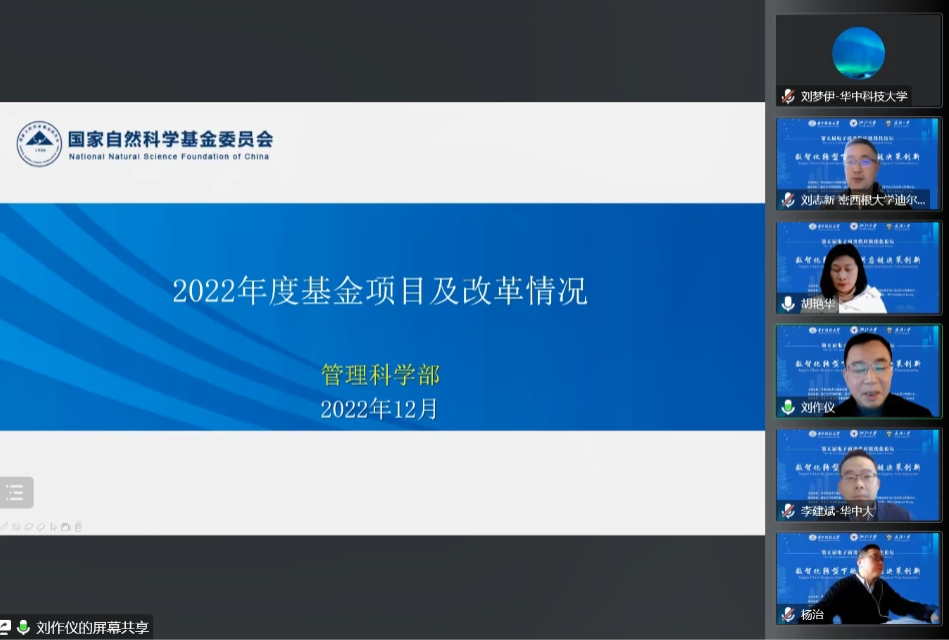Click the slide title 2022年度基金项目及改革情况
This screenshot has width=949, height=640.
point(380,291)
